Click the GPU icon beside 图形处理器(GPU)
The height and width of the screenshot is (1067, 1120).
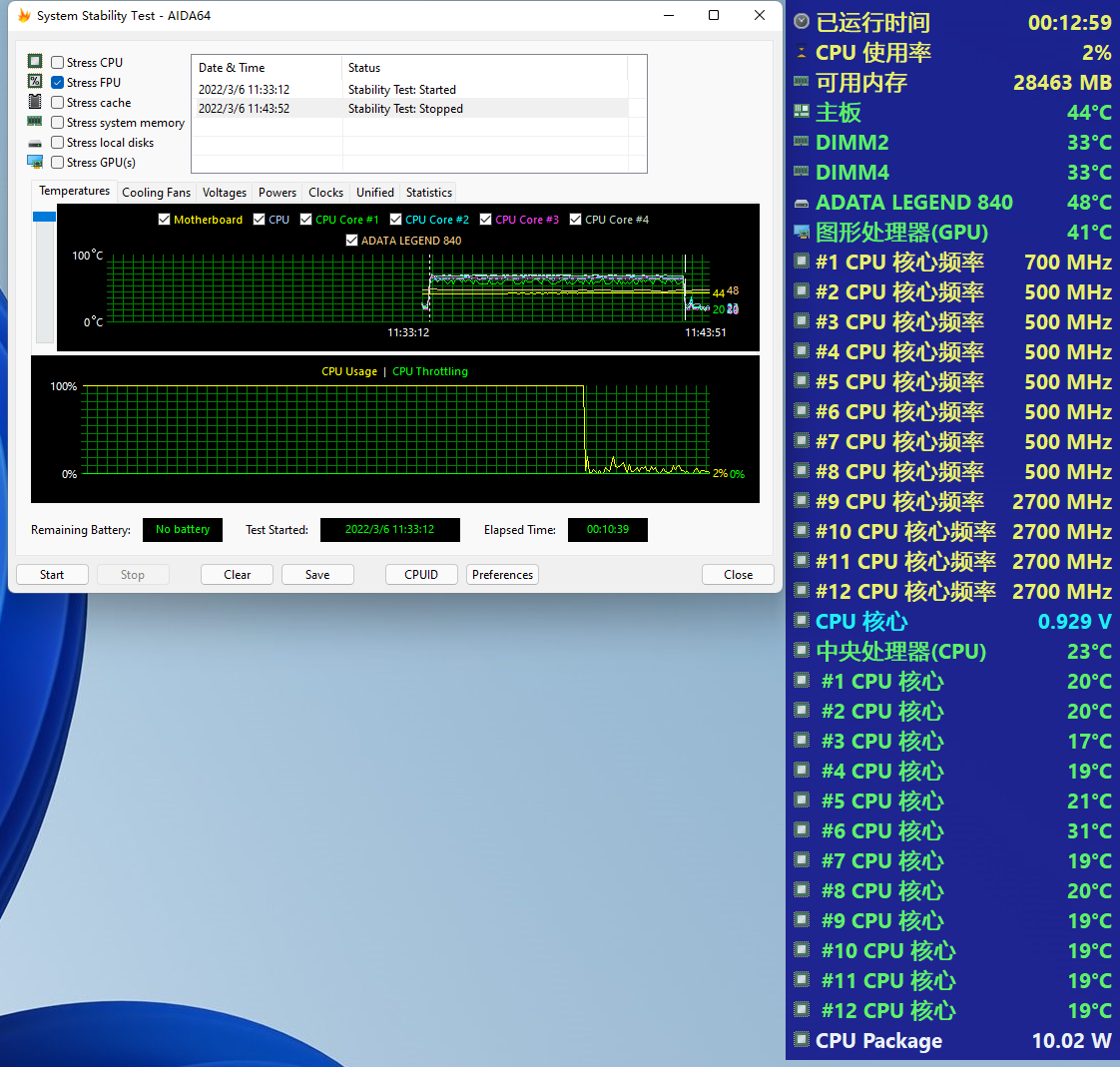point(802,232)
